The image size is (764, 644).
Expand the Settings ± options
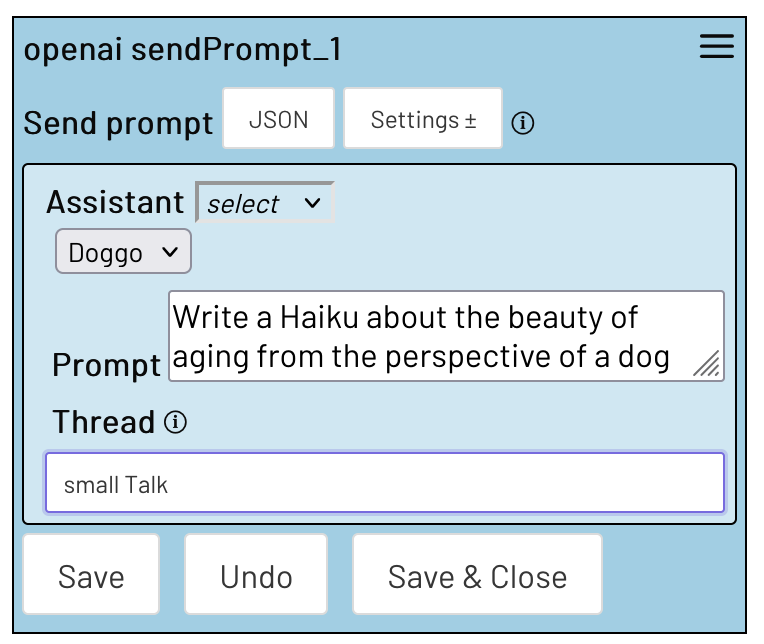point(423,120)
